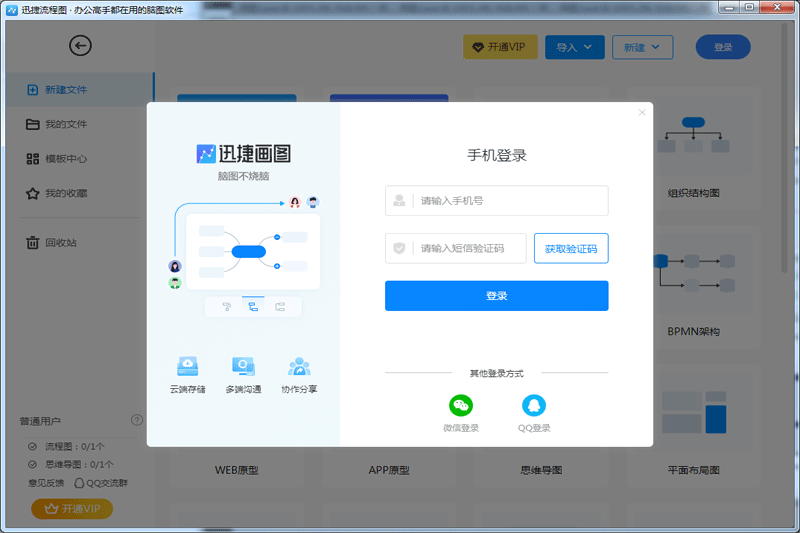
Task: Click the help question mark icon
Action: tap(137, 420)
